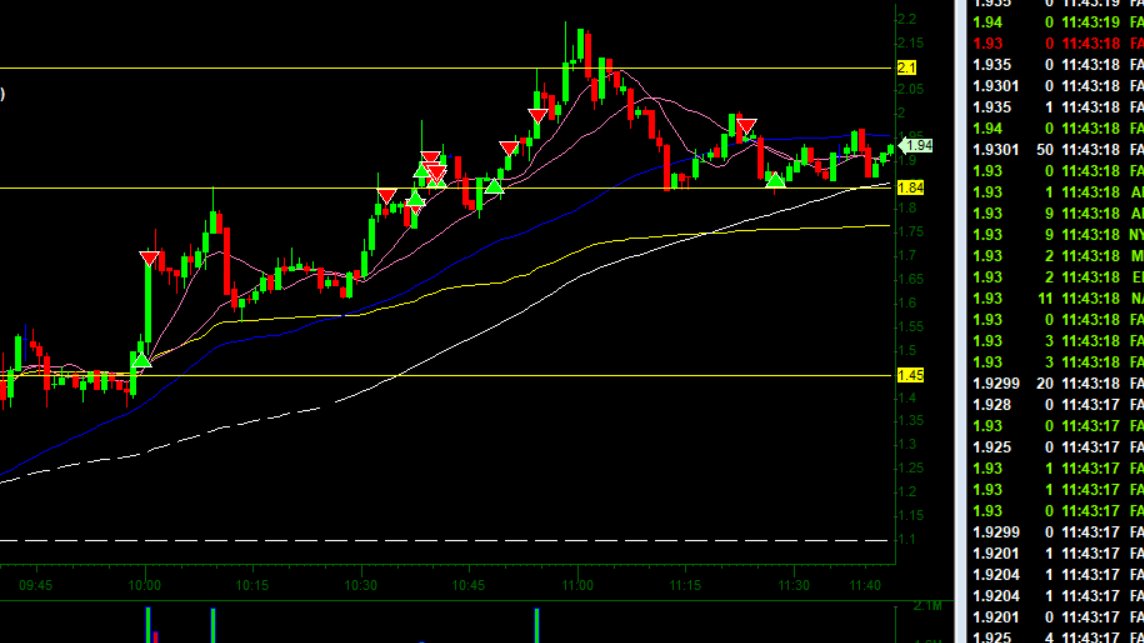Click the yellow 2.1 price level label
The height and width of the screenshot is (643, 1144).
click(906, 68)
